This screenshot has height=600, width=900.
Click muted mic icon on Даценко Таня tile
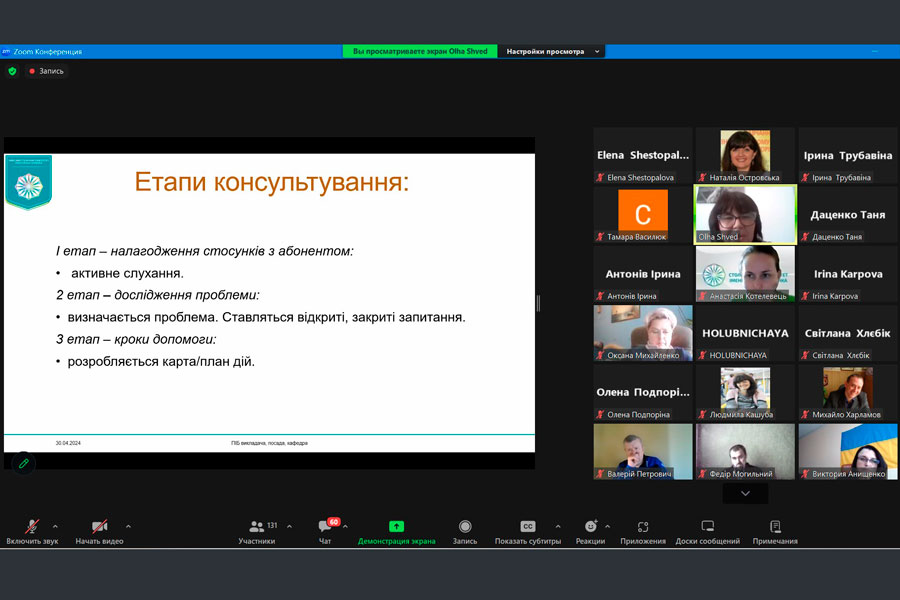[x=805, y=237]
